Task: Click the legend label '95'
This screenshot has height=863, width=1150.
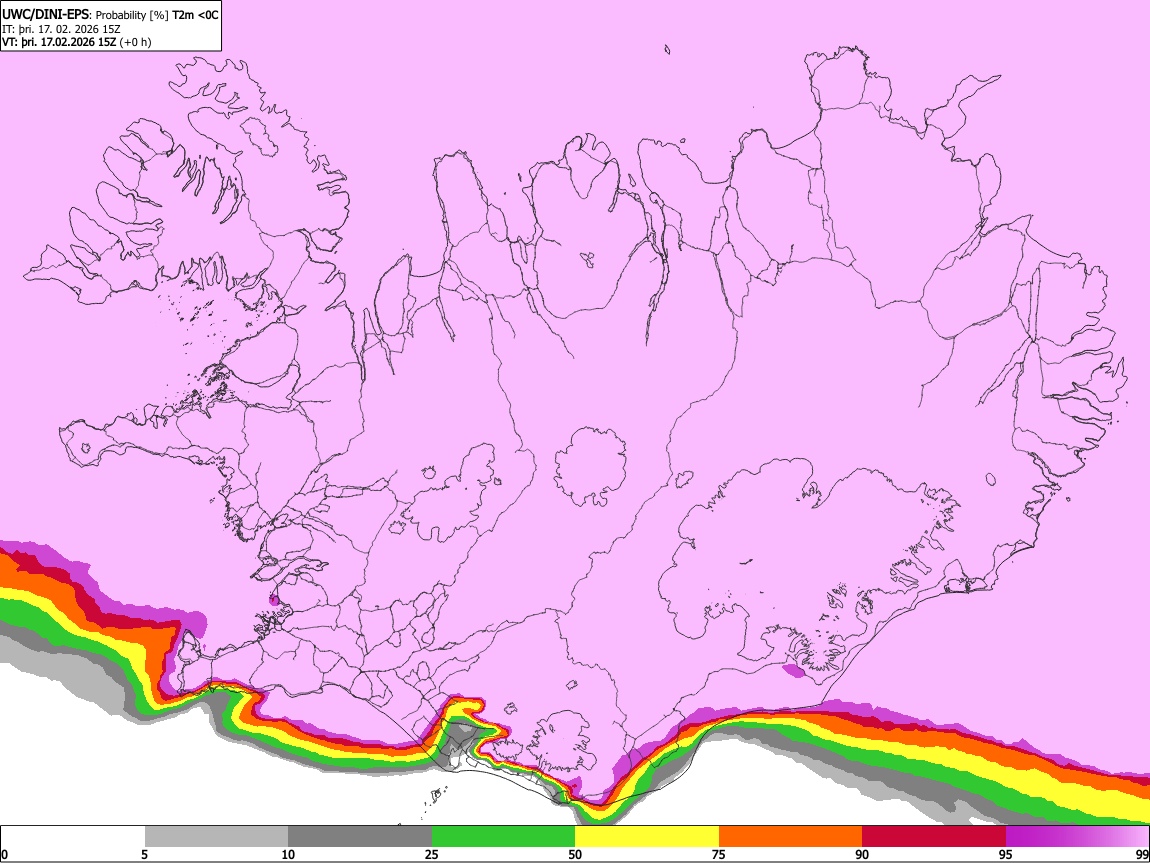Action: pyautogui.click(x=1006, y=855)
